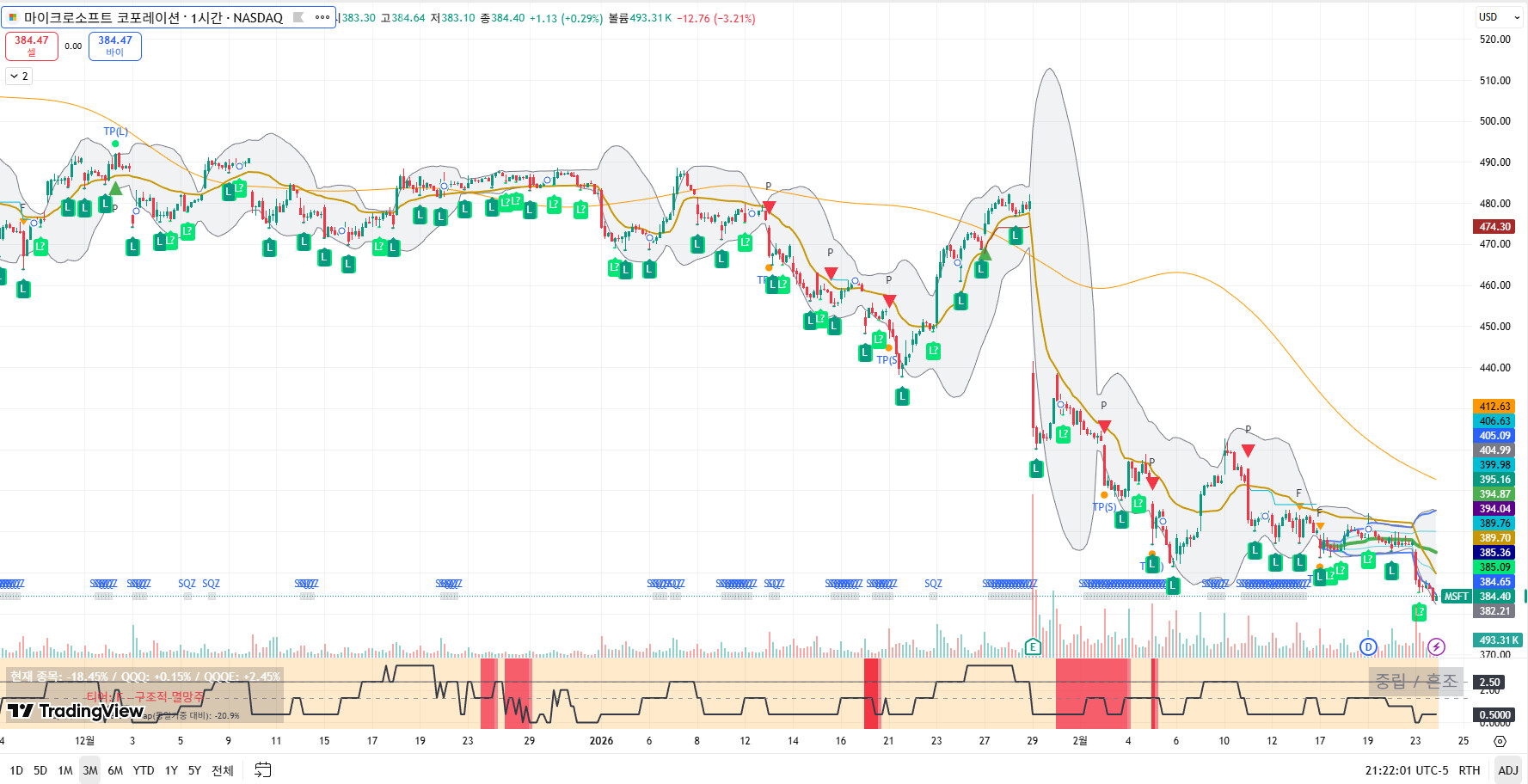Click the high value 384.64 in the legend
Screen dimensions: 1528x784
tap(408, 18)
